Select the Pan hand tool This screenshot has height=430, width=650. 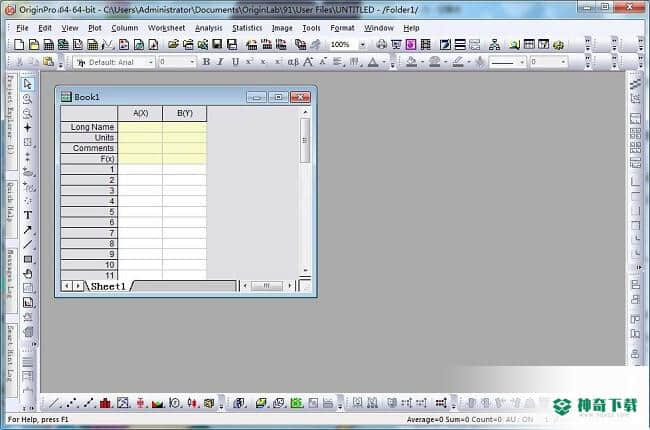pyautogui.click(x=28, y=274)
